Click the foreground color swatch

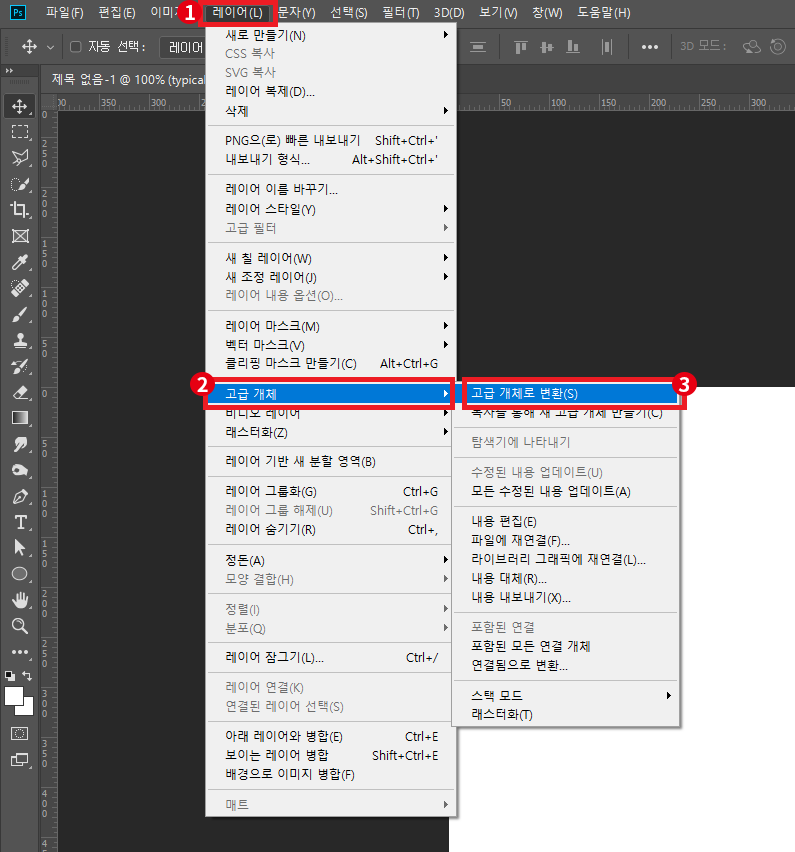pyautogui.click(x=14, y=696)
